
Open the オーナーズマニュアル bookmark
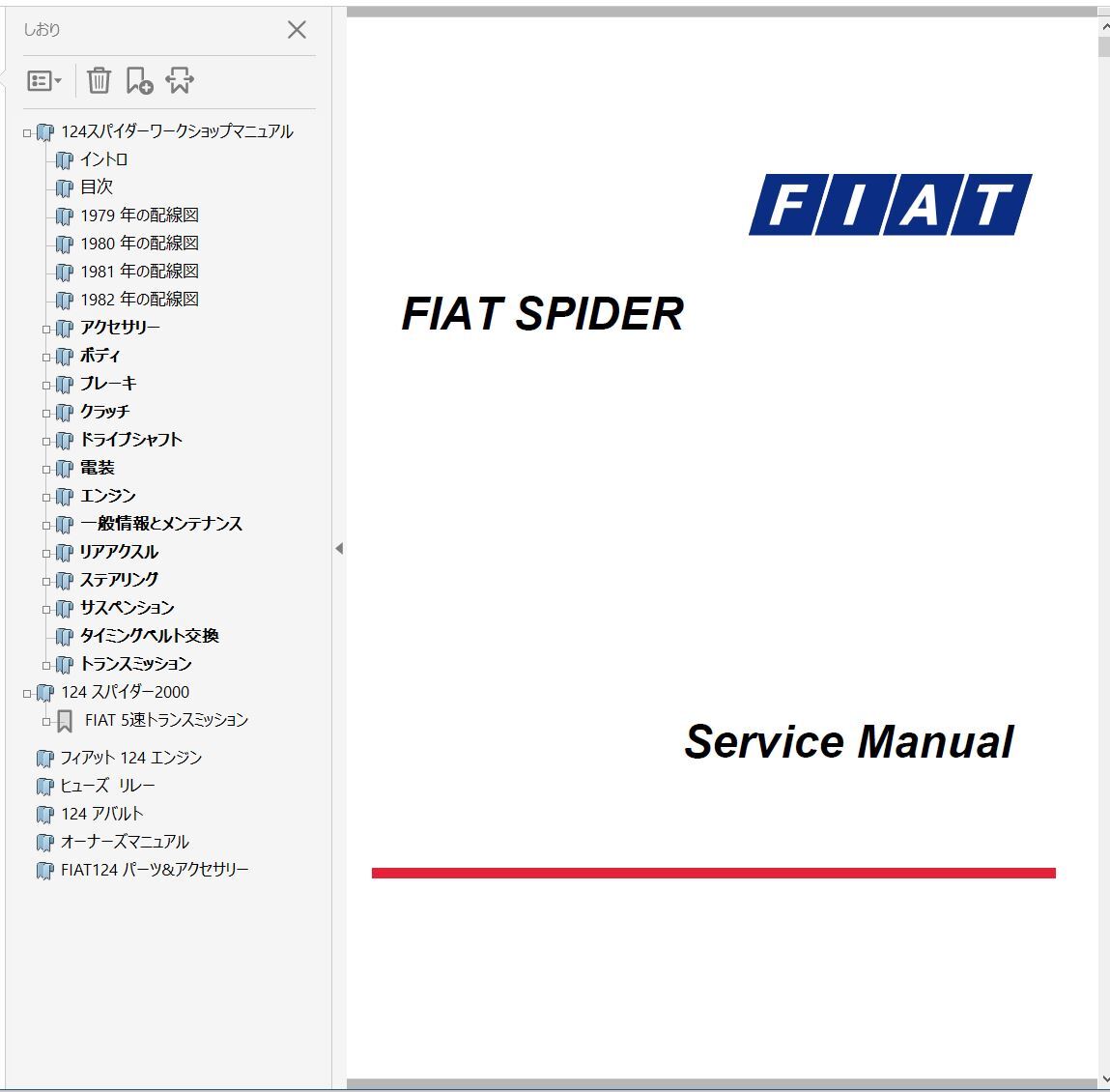(125, 842)
